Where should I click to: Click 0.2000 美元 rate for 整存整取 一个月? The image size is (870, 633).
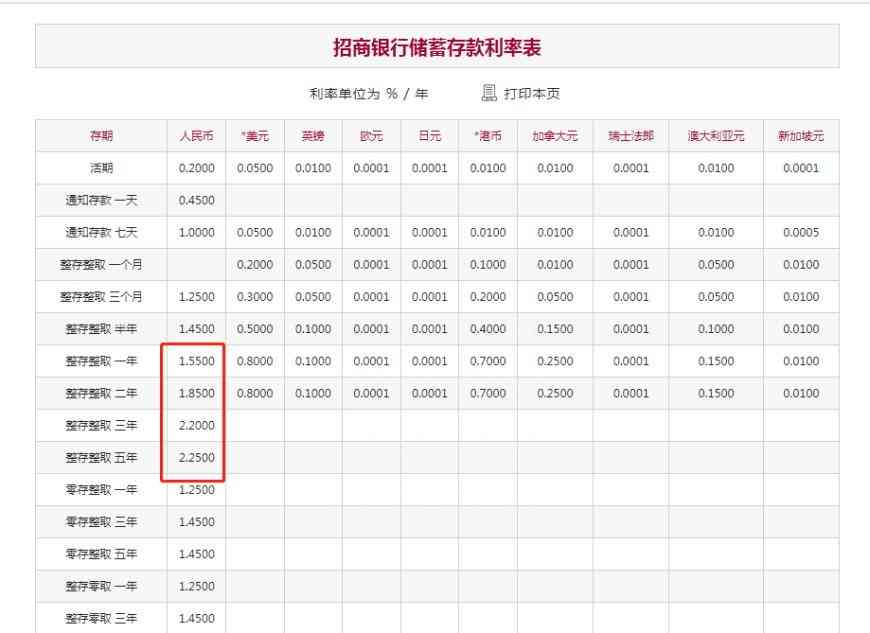(x=255, y=265)
